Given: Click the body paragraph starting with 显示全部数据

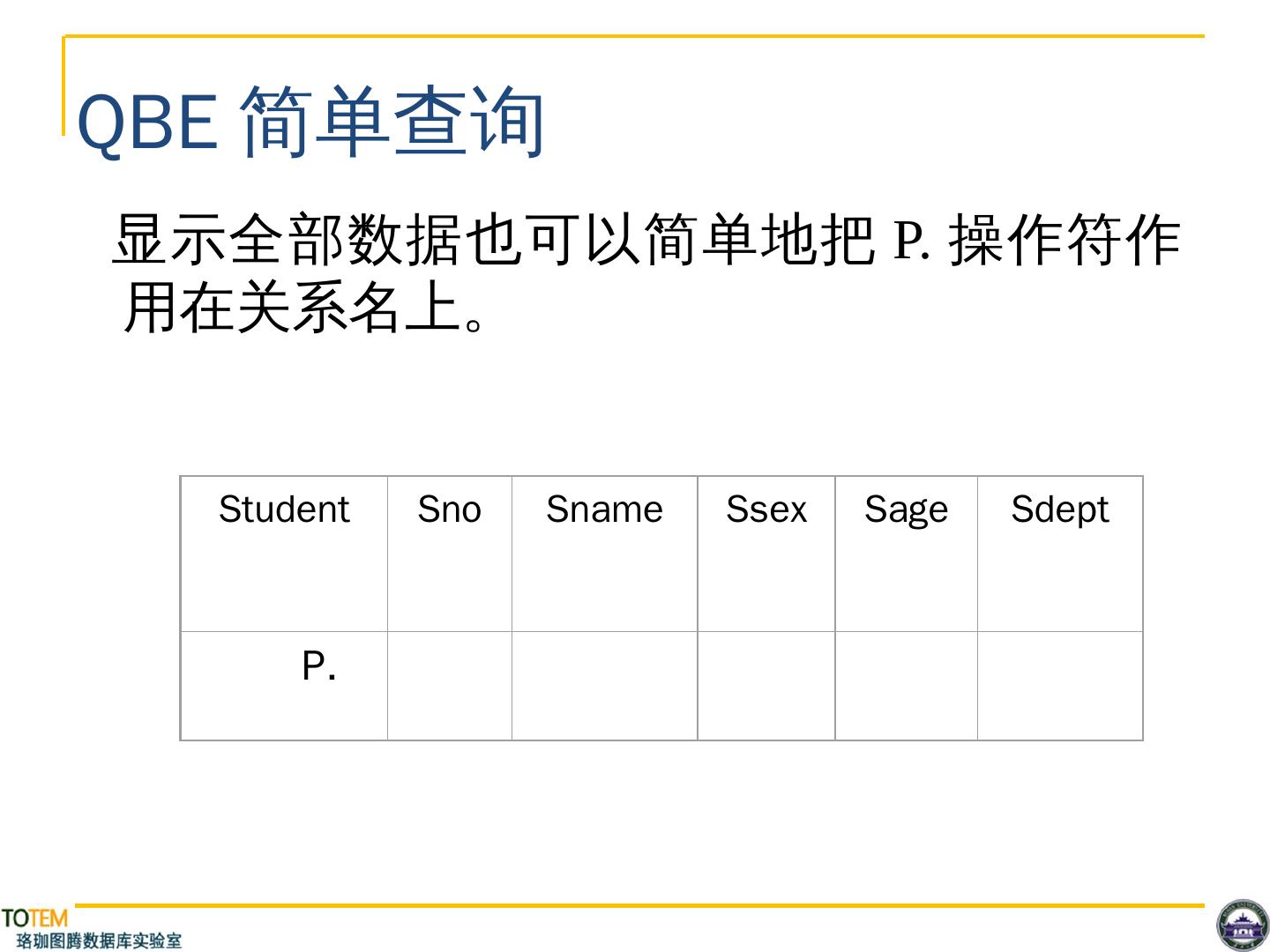Looking at the screenshot, I should click(x=646, y=273).
